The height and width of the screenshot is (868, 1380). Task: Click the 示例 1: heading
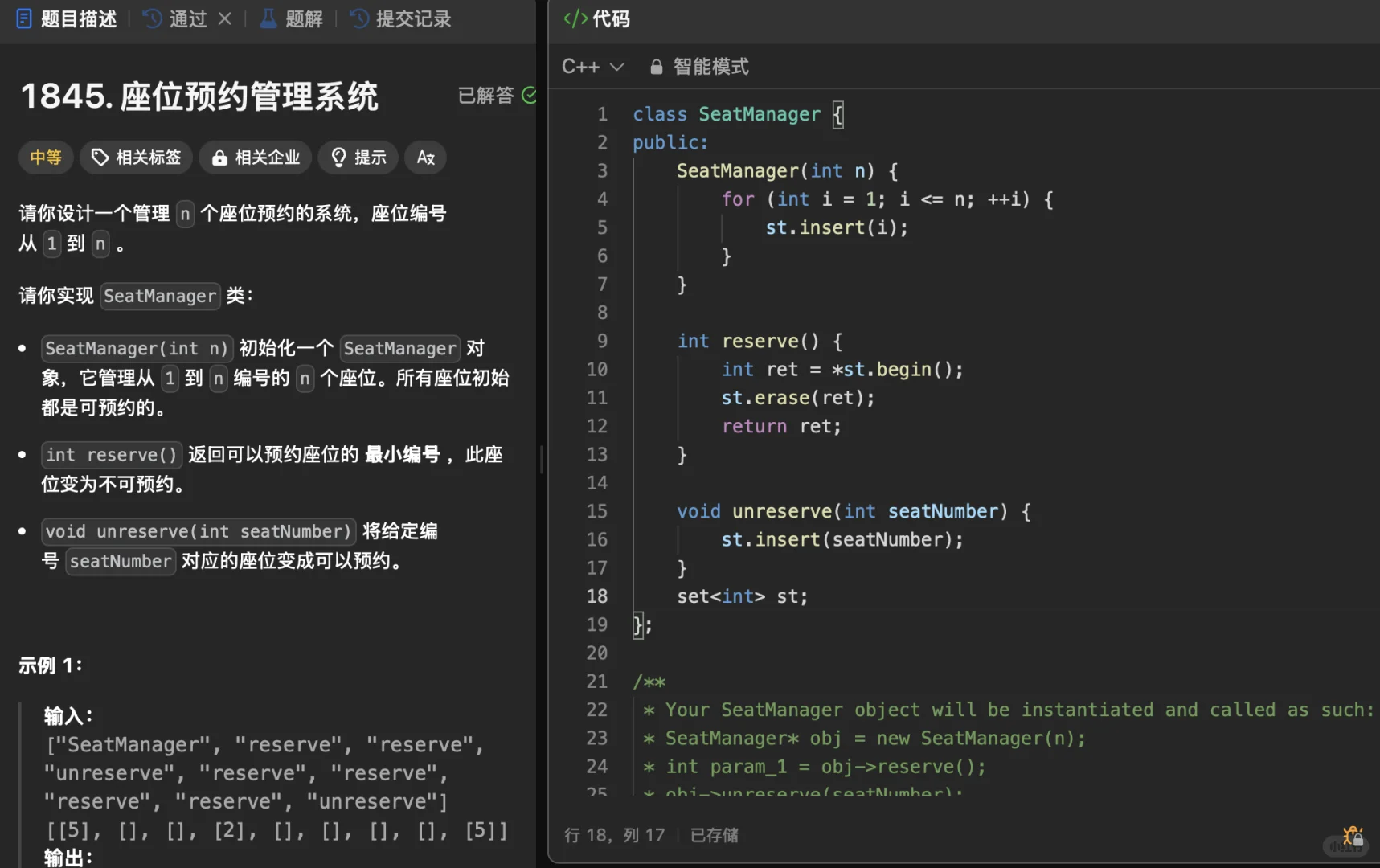(50, 665)
